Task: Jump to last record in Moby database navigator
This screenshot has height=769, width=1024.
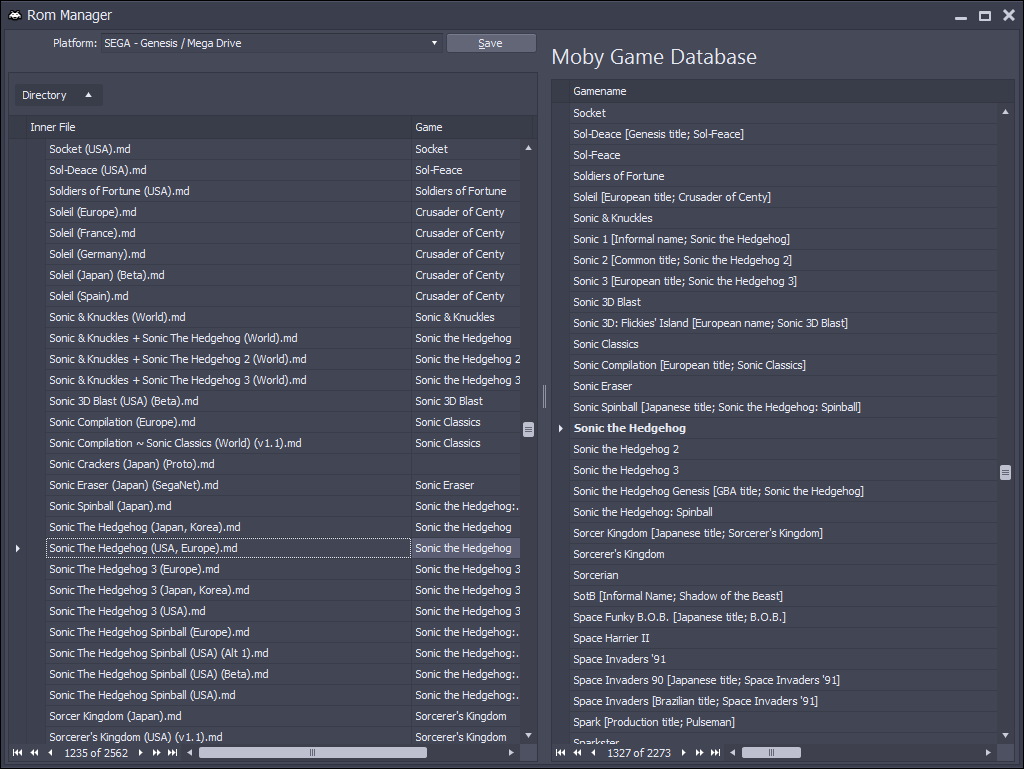Action: tap(715, 752)
